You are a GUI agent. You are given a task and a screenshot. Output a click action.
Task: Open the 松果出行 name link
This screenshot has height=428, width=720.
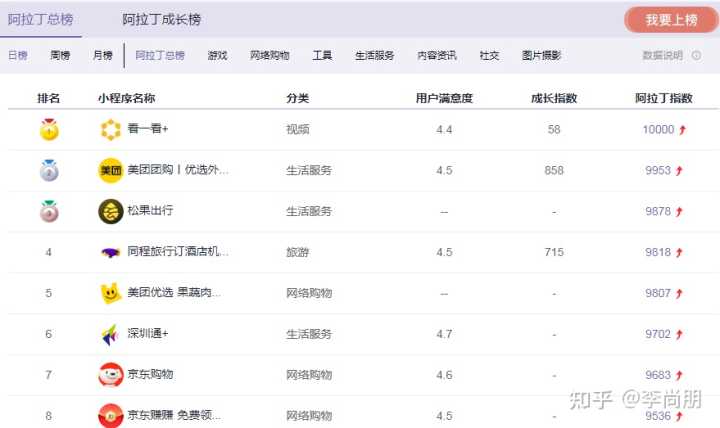coord(150,210)
